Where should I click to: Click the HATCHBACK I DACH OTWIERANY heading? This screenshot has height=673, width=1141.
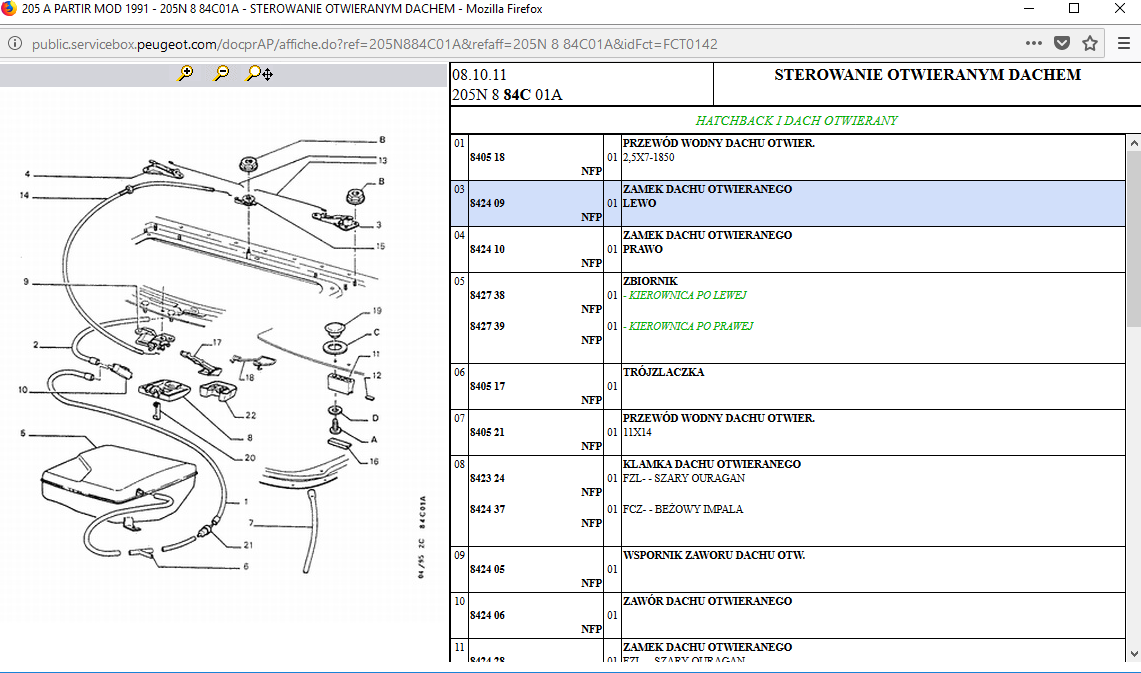point(796,121)
